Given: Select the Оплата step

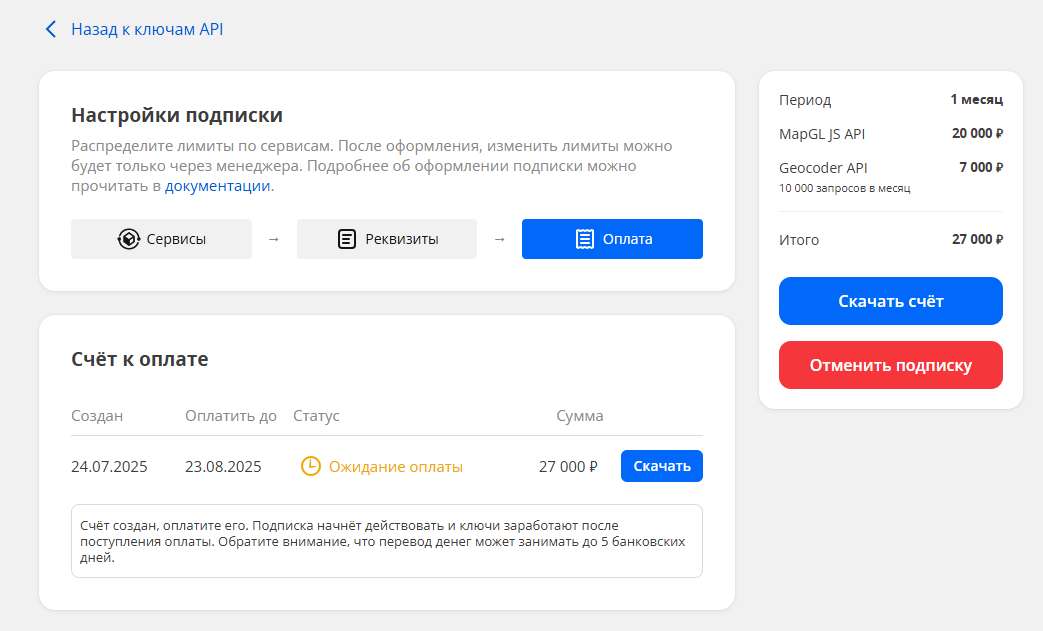Looking at the screenshot, I should click(x=612, y=239).
